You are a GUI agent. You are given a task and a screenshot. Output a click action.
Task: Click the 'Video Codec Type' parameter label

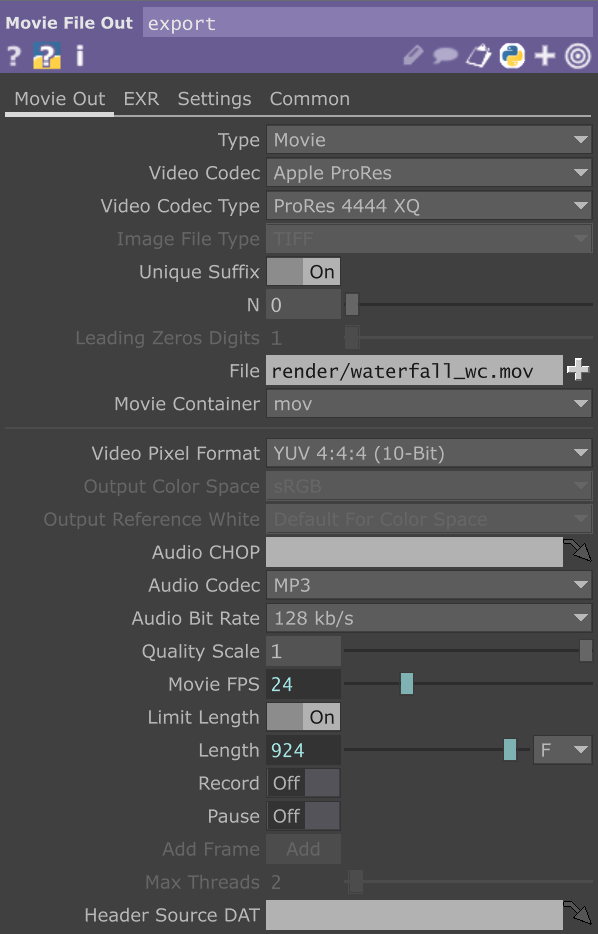(x=180, y=206)
